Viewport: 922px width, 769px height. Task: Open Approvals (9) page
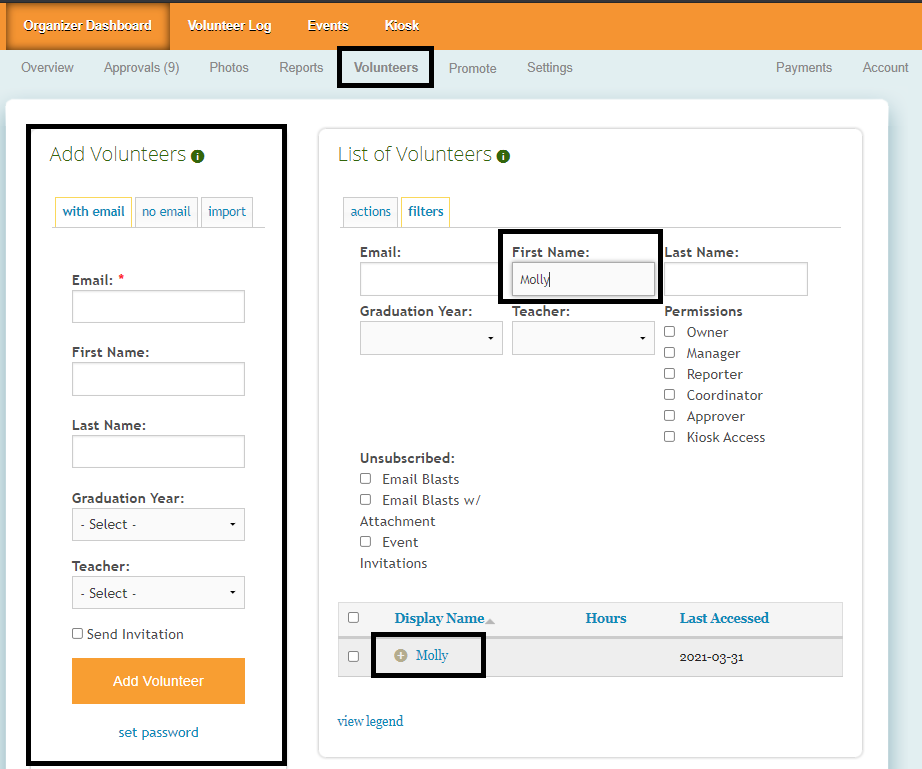coord(142,68)
